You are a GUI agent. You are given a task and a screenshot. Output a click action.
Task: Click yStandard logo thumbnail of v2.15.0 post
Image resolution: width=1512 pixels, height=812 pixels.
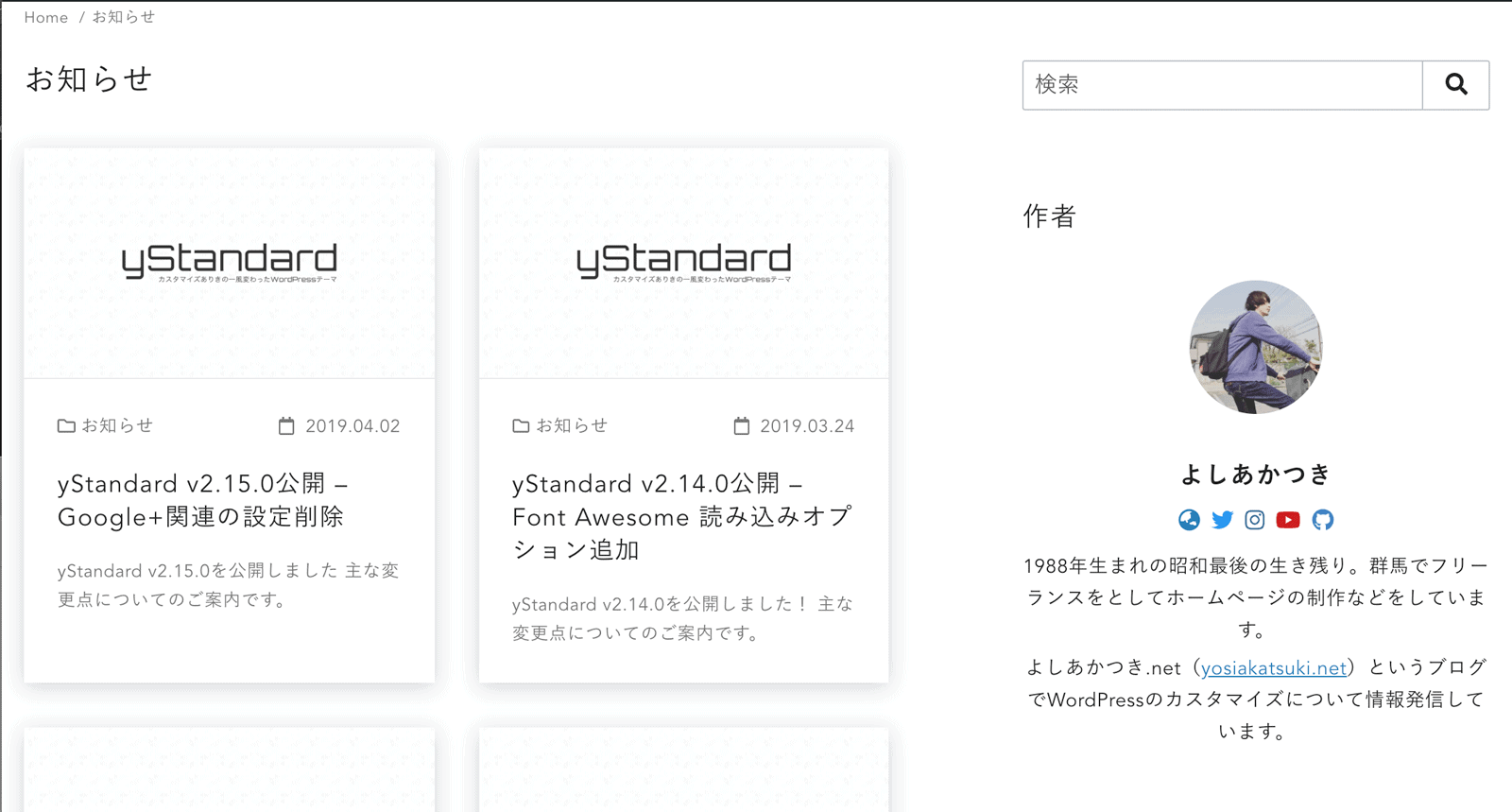(230, 263)
